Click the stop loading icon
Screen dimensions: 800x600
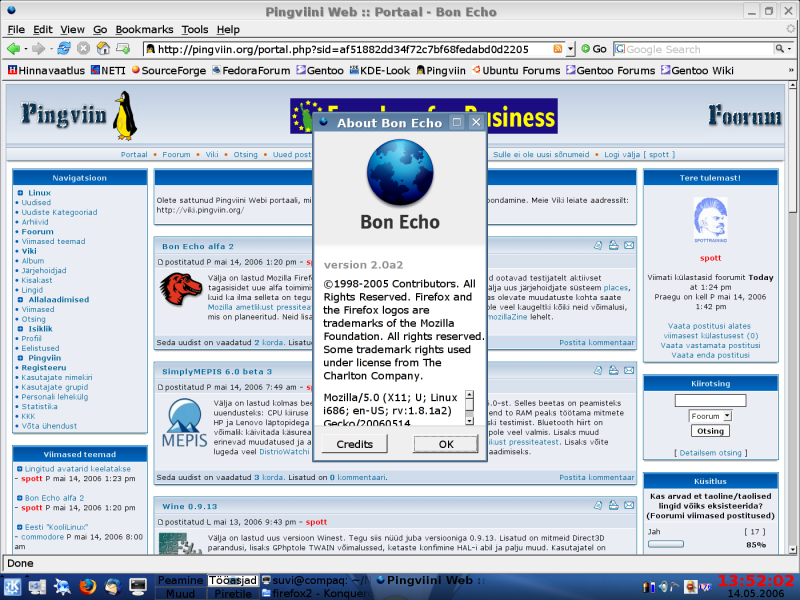click(83, 49)
